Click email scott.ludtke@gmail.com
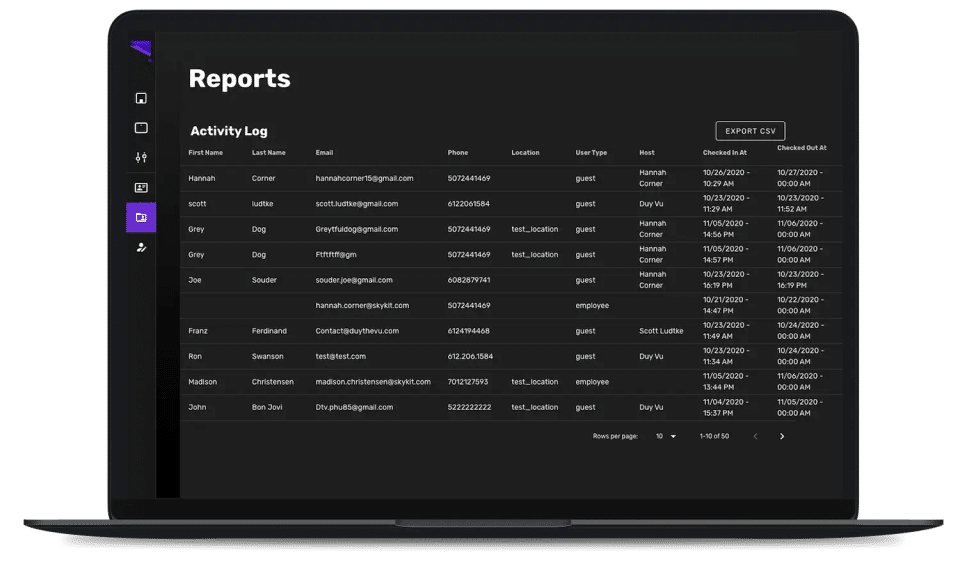The height and width of the screenshot is (564, 960). (357, 204)
